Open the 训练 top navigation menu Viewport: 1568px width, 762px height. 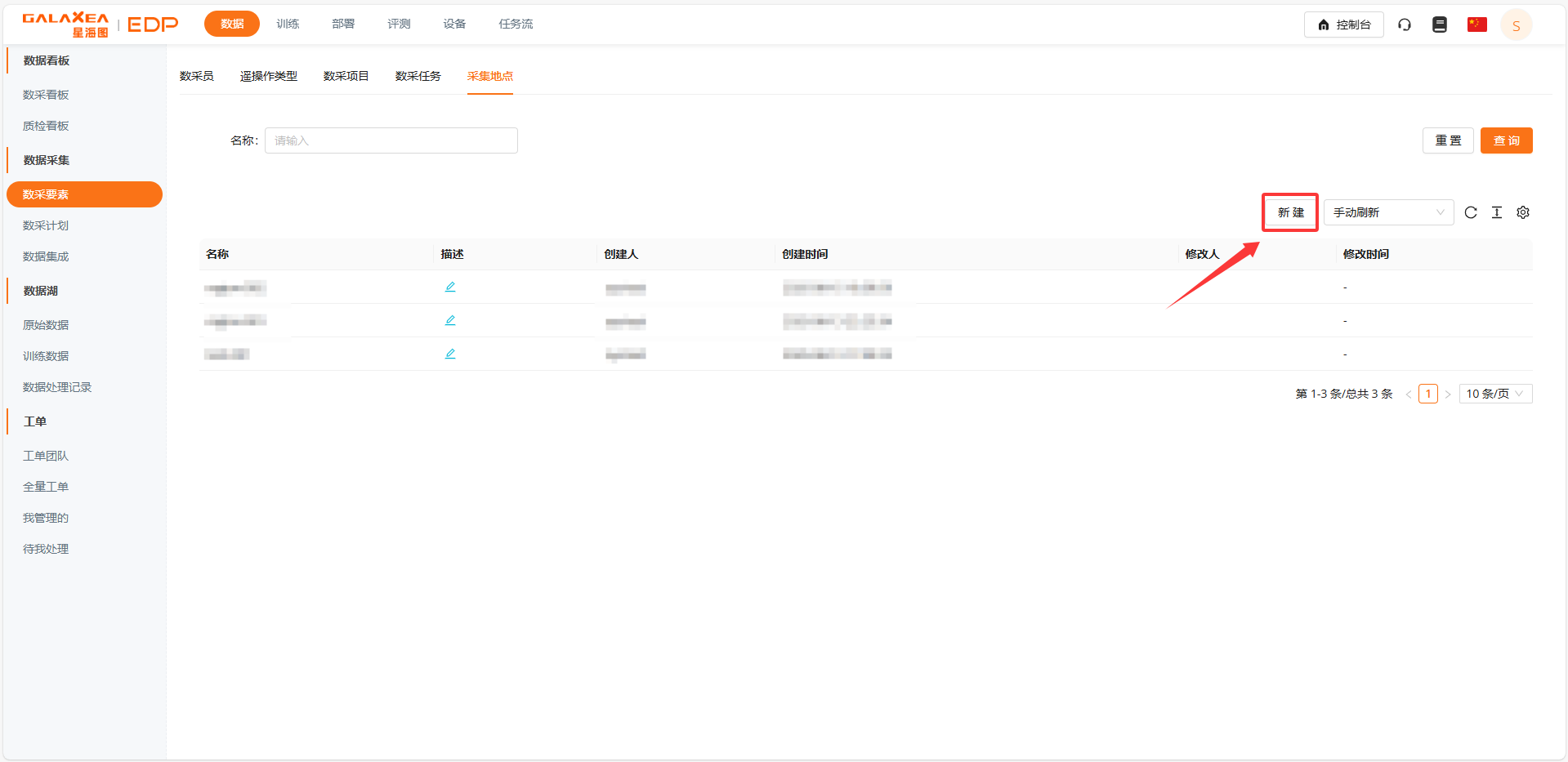tap(288, 24)
